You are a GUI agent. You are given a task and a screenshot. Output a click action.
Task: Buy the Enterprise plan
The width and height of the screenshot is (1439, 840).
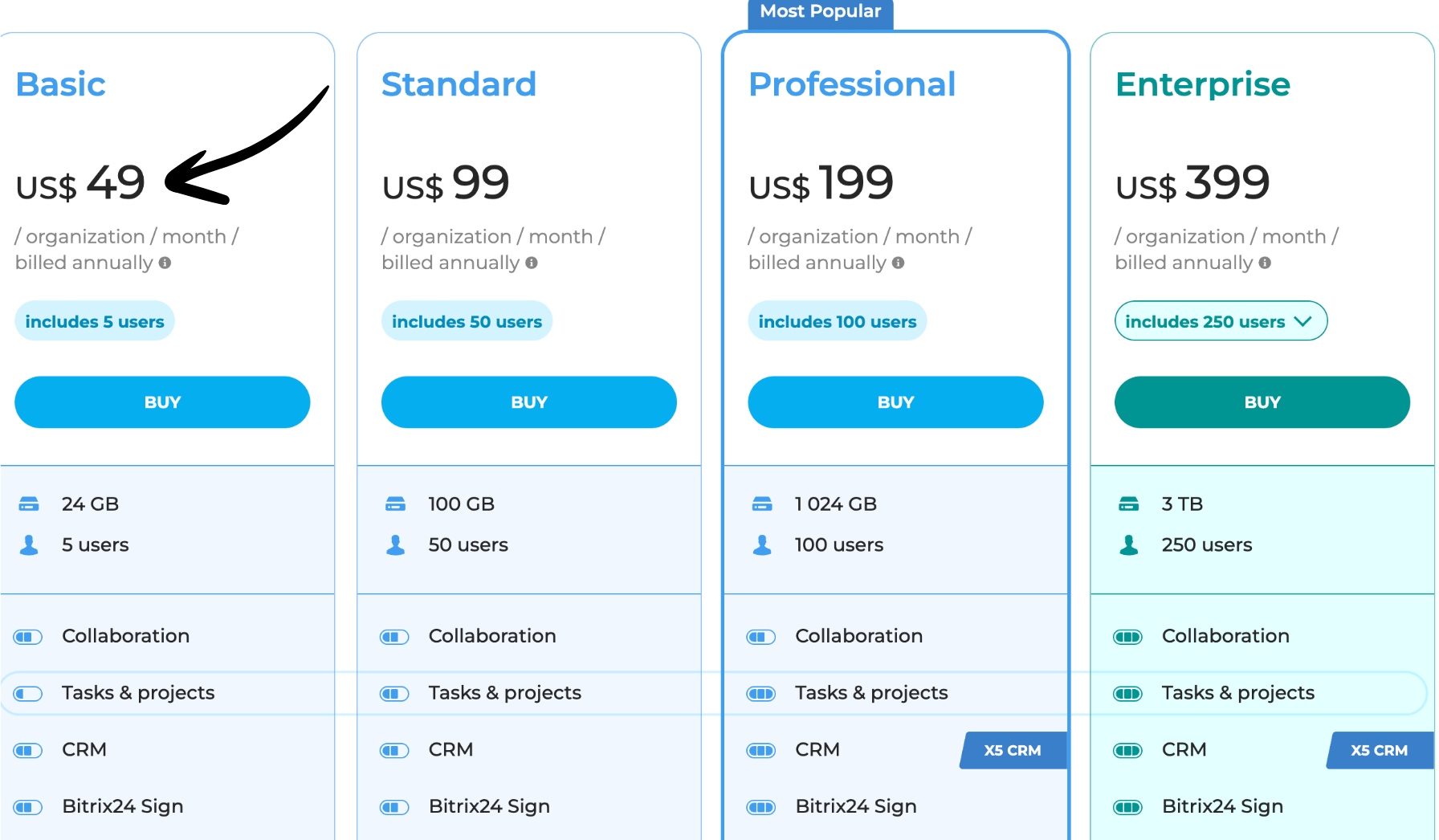tap(1262, 402)
